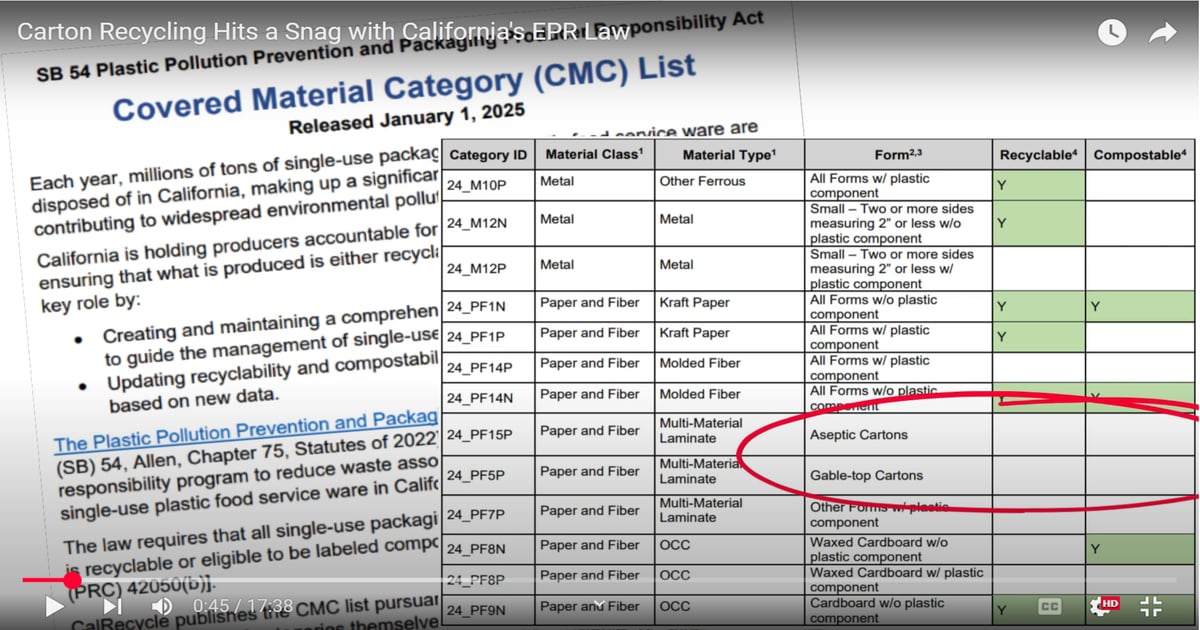Image resolution: width=1200 pixels, height=630 pixels.
Task: Play the video with the play button
Action: (54, 606)
